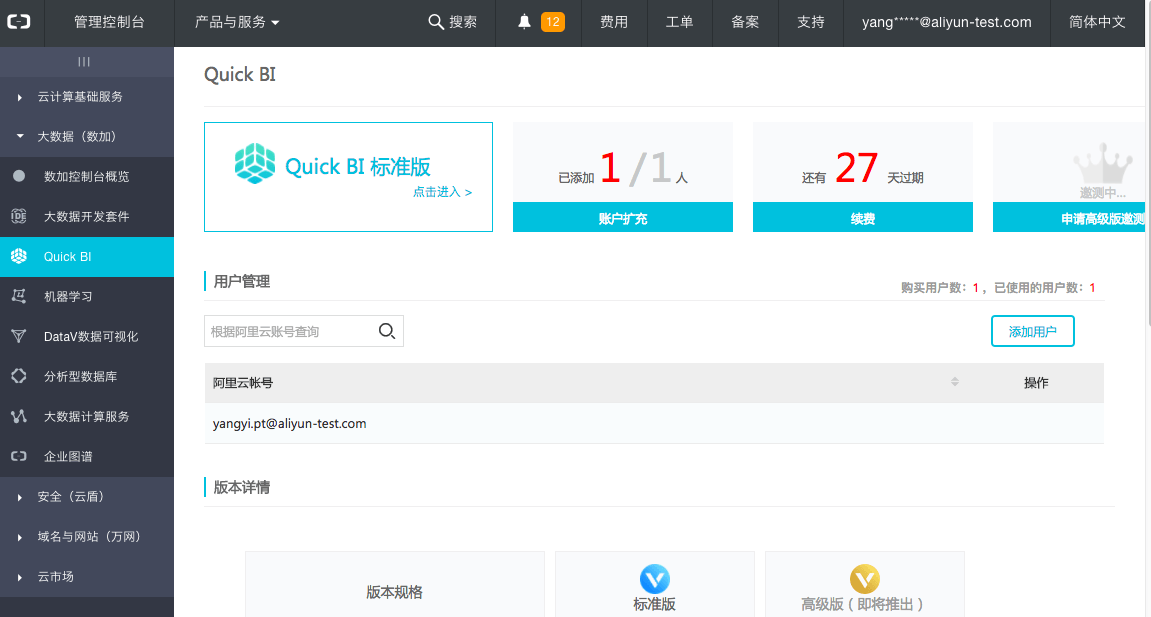Select DataV数据可视化 from sidebar
Viewport: 1151px width, 617px height.
86,337
